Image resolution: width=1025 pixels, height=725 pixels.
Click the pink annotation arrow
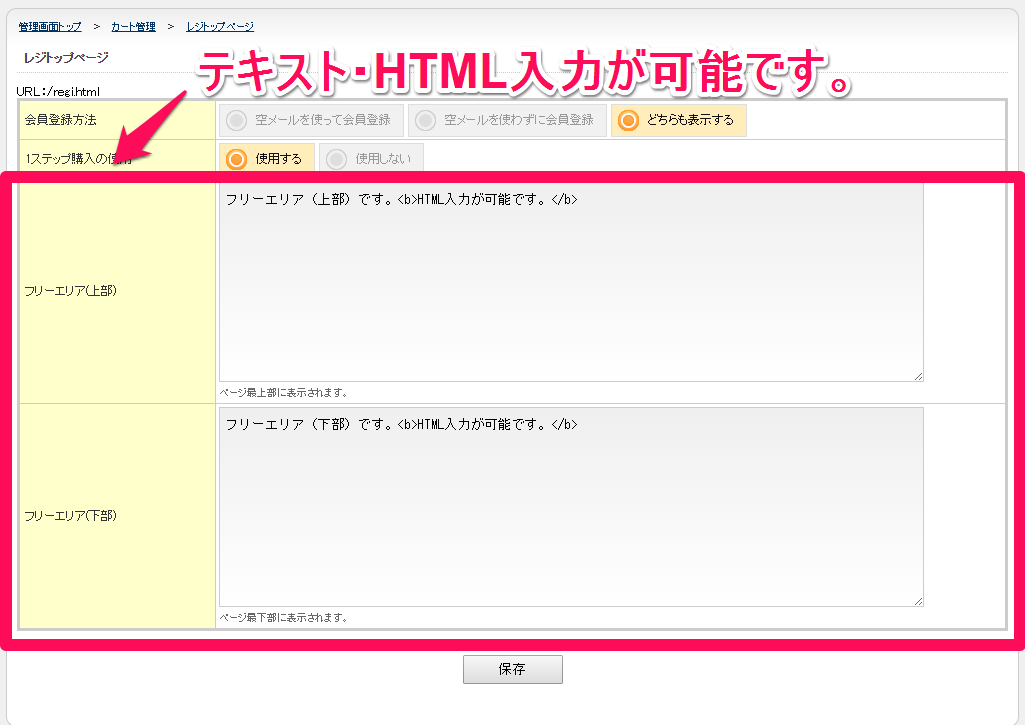150,128
